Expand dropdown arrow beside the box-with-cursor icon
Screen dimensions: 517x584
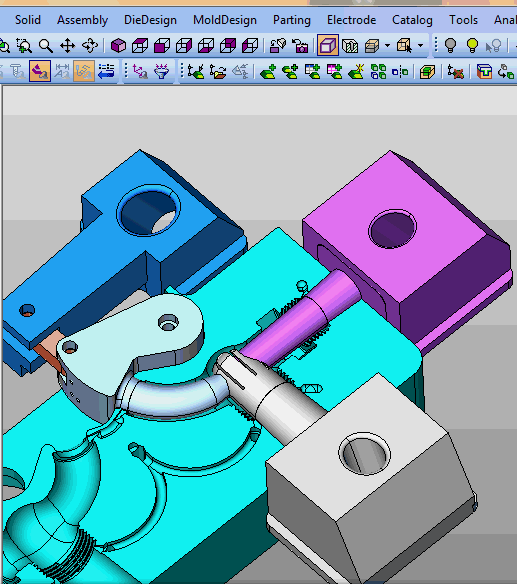pos(421,46)
